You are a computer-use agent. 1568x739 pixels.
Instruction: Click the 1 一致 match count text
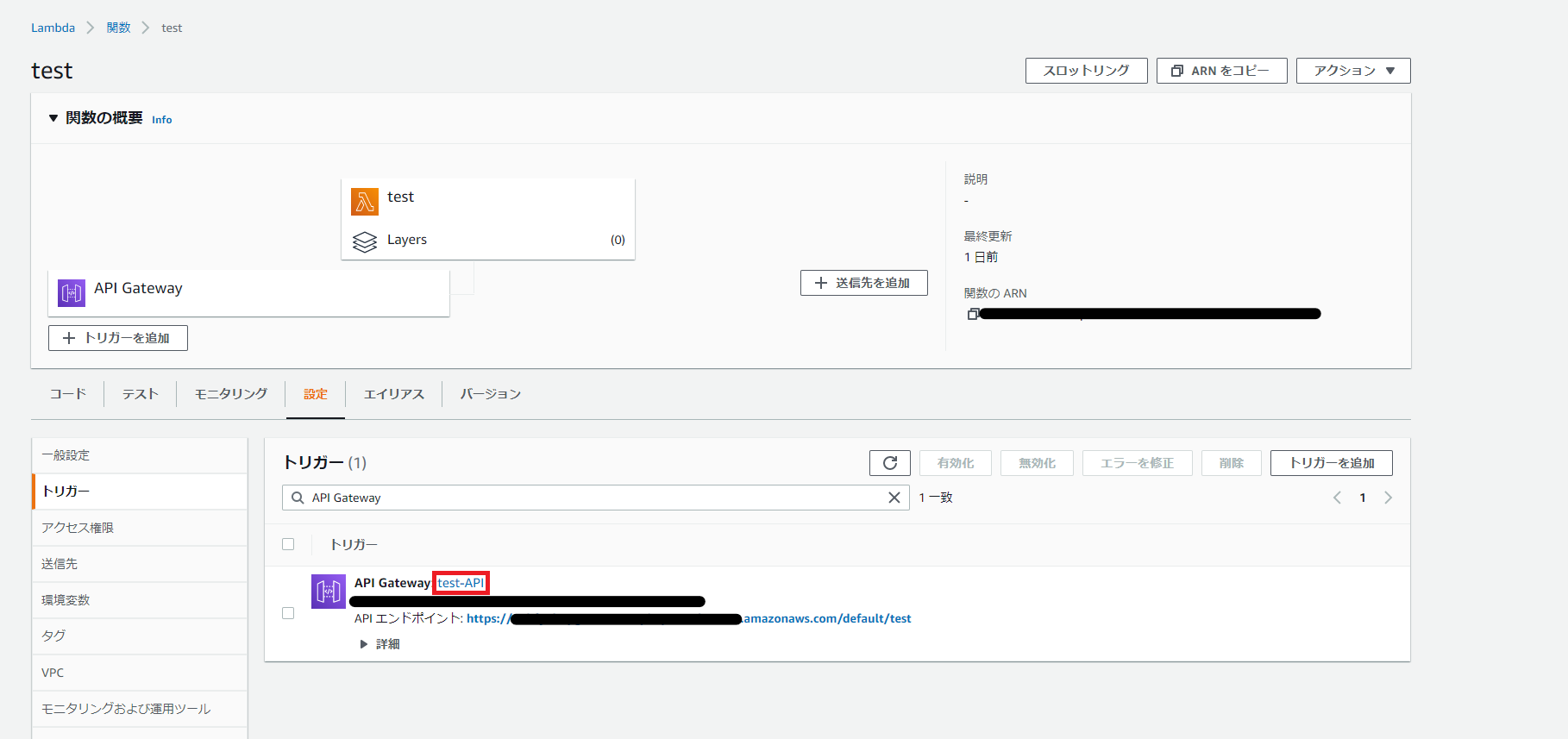click(x=936, y=498)
